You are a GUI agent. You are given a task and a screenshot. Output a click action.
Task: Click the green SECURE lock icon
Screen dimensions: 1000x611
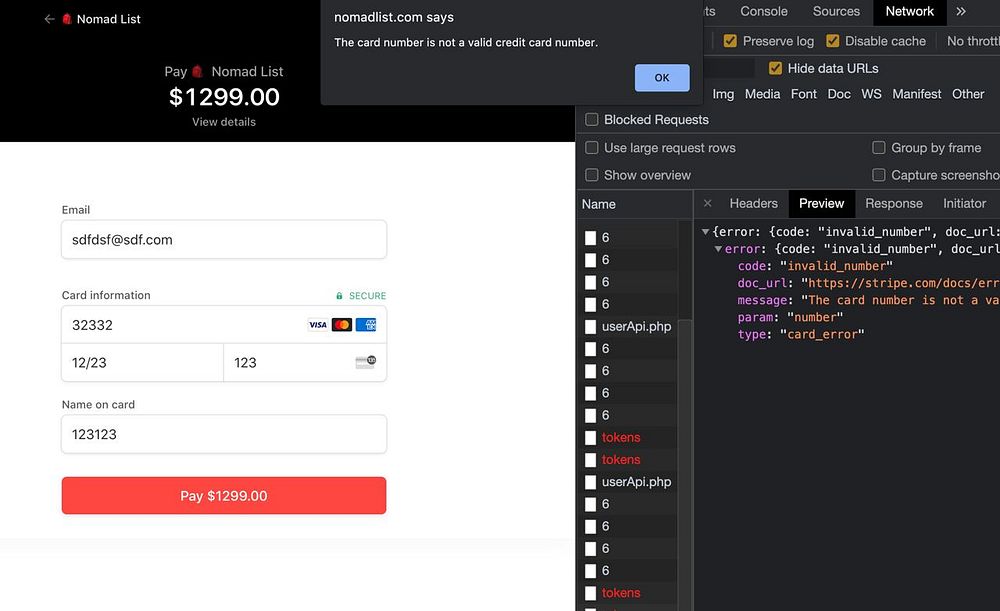[x=339, y=296]
